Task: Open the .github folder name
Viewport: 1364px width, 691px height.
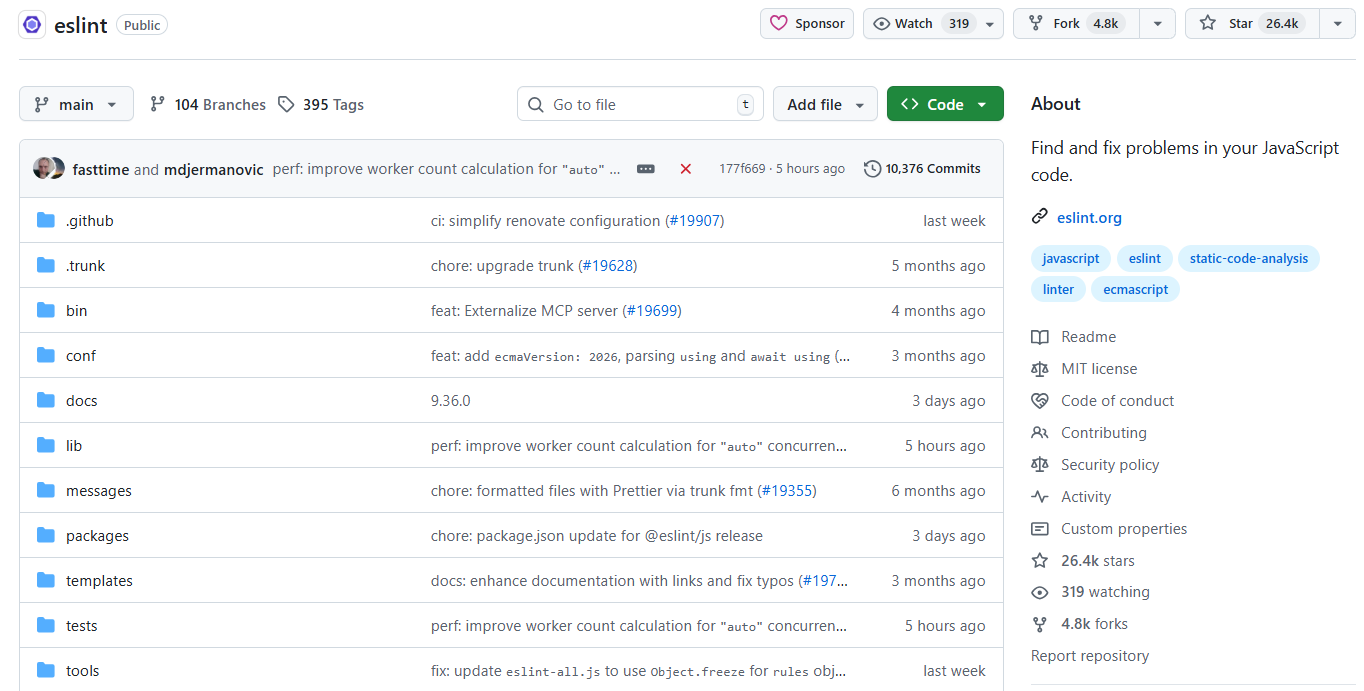Action: coord(90,221)
